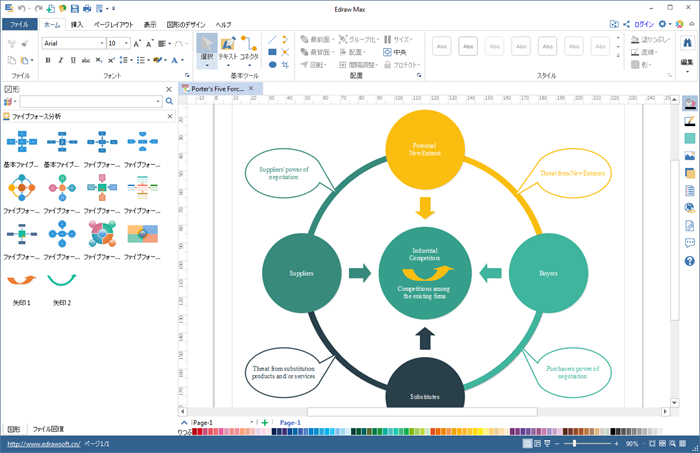The image size is (700, 453).
Task: Toggle Italic text style
Action: [60, 60]
